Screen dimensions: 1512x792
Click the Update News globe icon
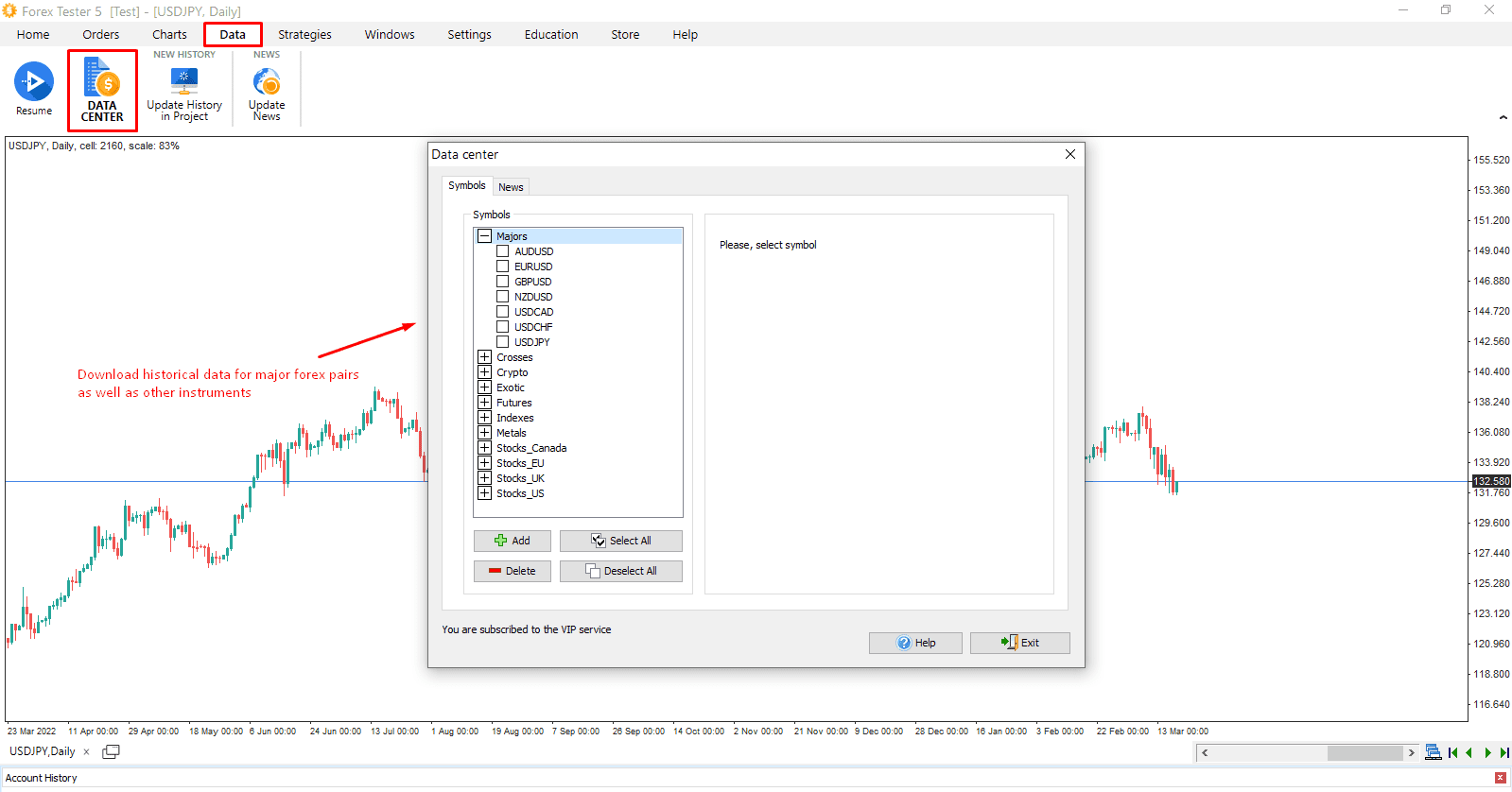pos(267,81)
